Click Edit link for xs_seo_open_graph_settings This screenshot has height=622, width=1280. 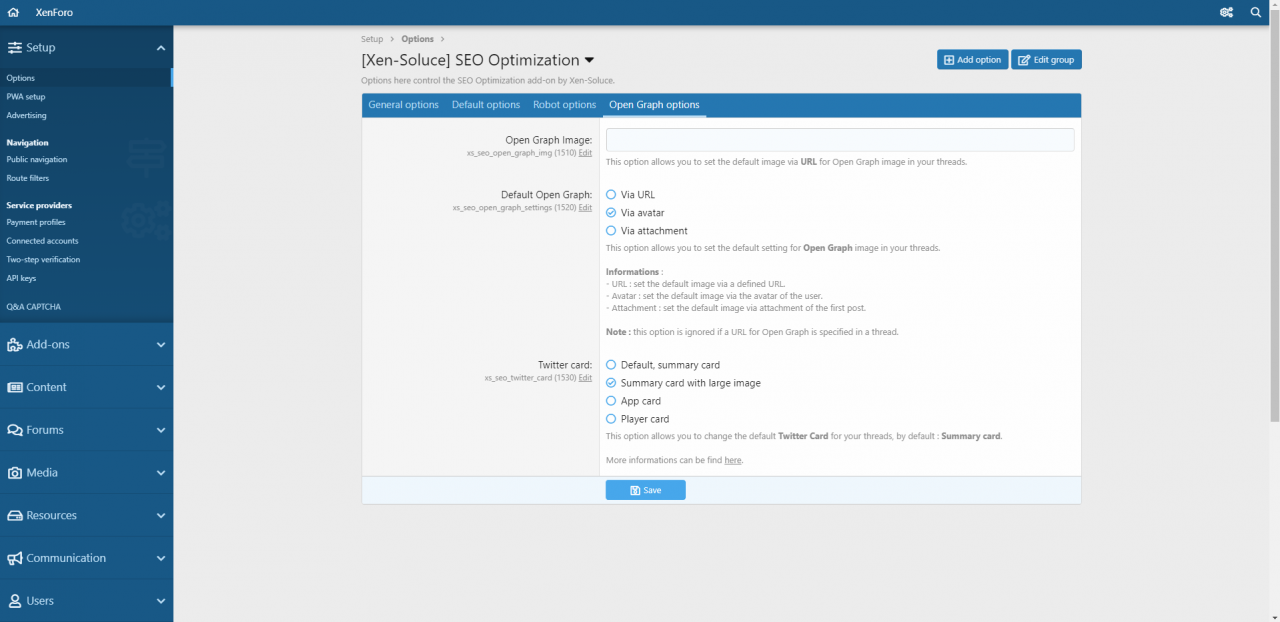tap(585, 207)
